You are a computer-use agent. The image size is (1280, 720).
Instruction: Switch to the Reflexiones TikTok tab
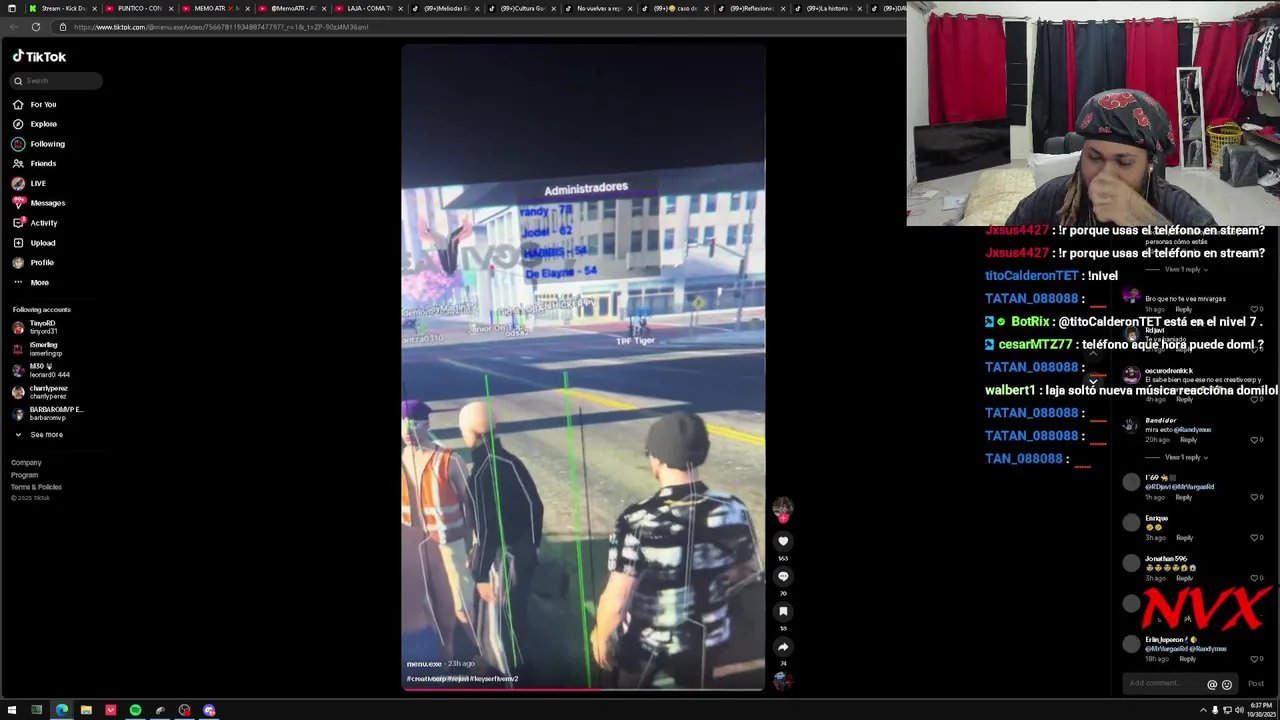point(752,8)
